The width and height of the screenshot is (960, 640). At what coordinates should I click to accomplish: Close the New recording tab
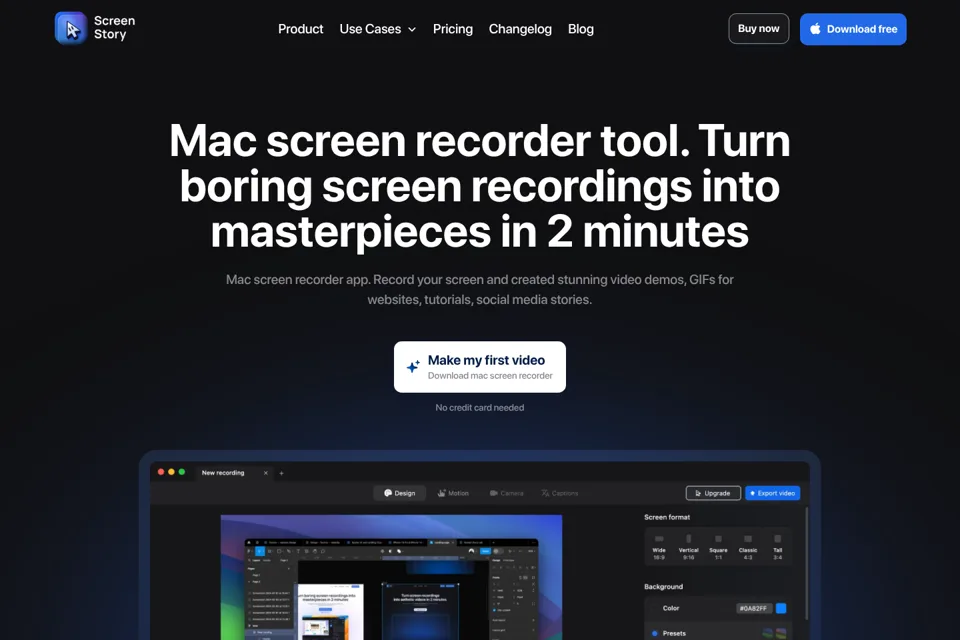tap(266, 473)
